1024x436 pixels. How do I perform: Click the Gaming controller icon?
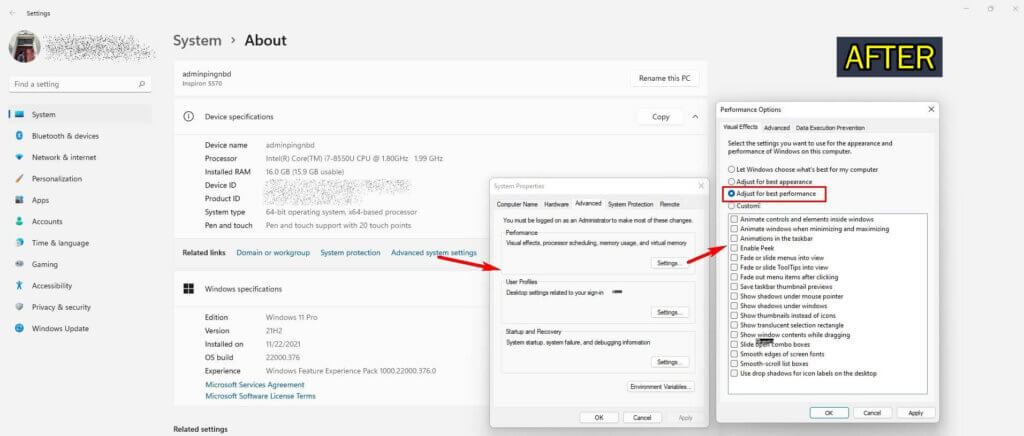19,264
